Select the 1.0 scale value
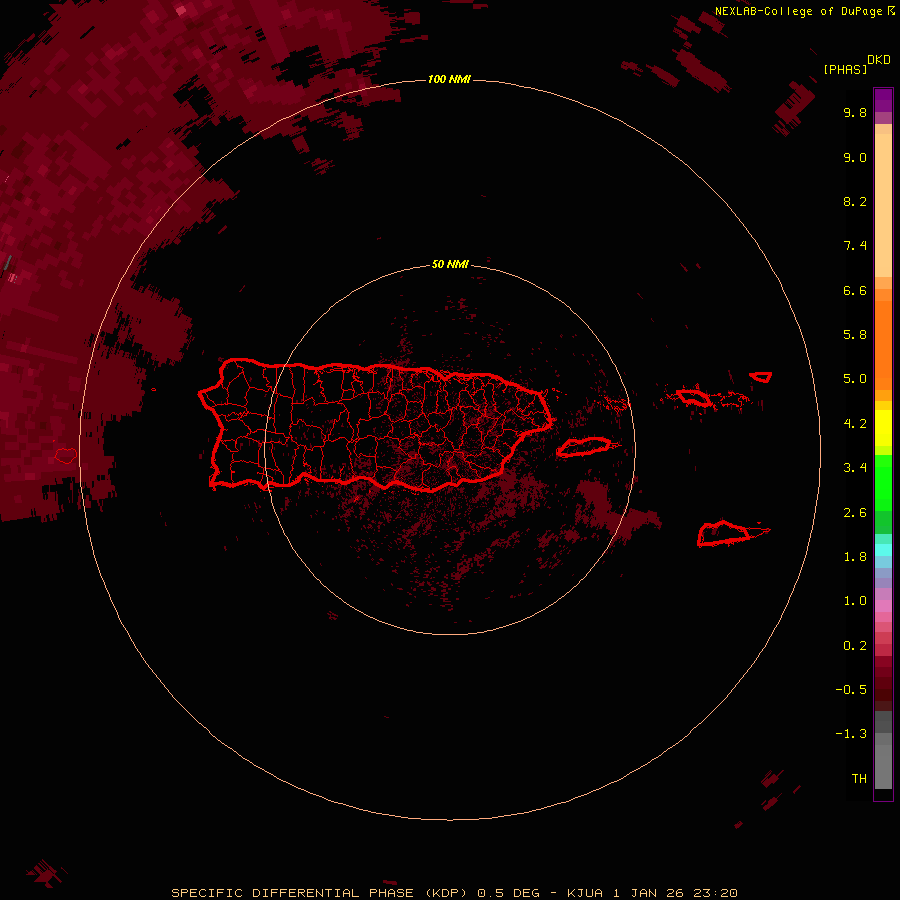 coord(855,601)
